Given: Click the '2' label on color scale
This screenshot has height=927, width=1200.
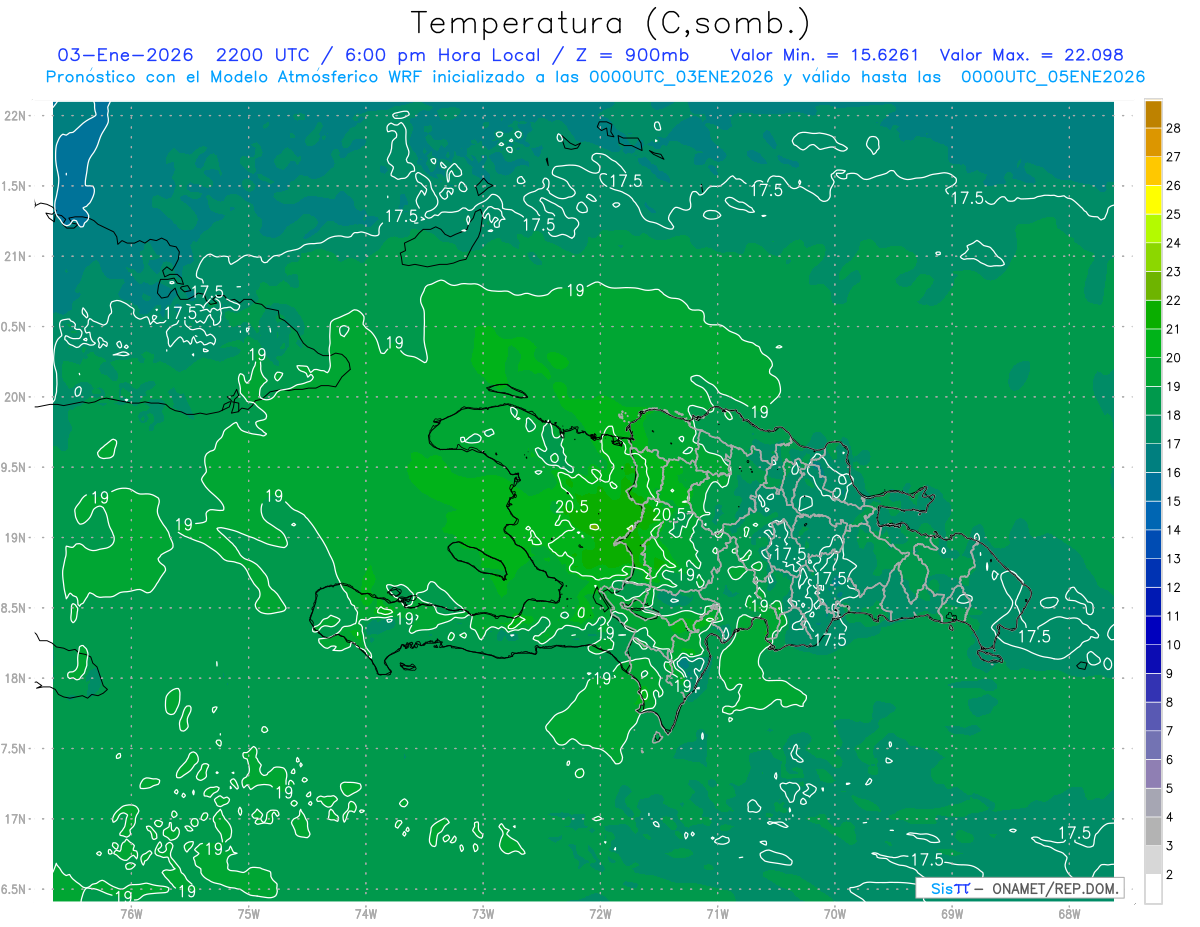Looking at the screenshot, I should tap(1170, 875).
